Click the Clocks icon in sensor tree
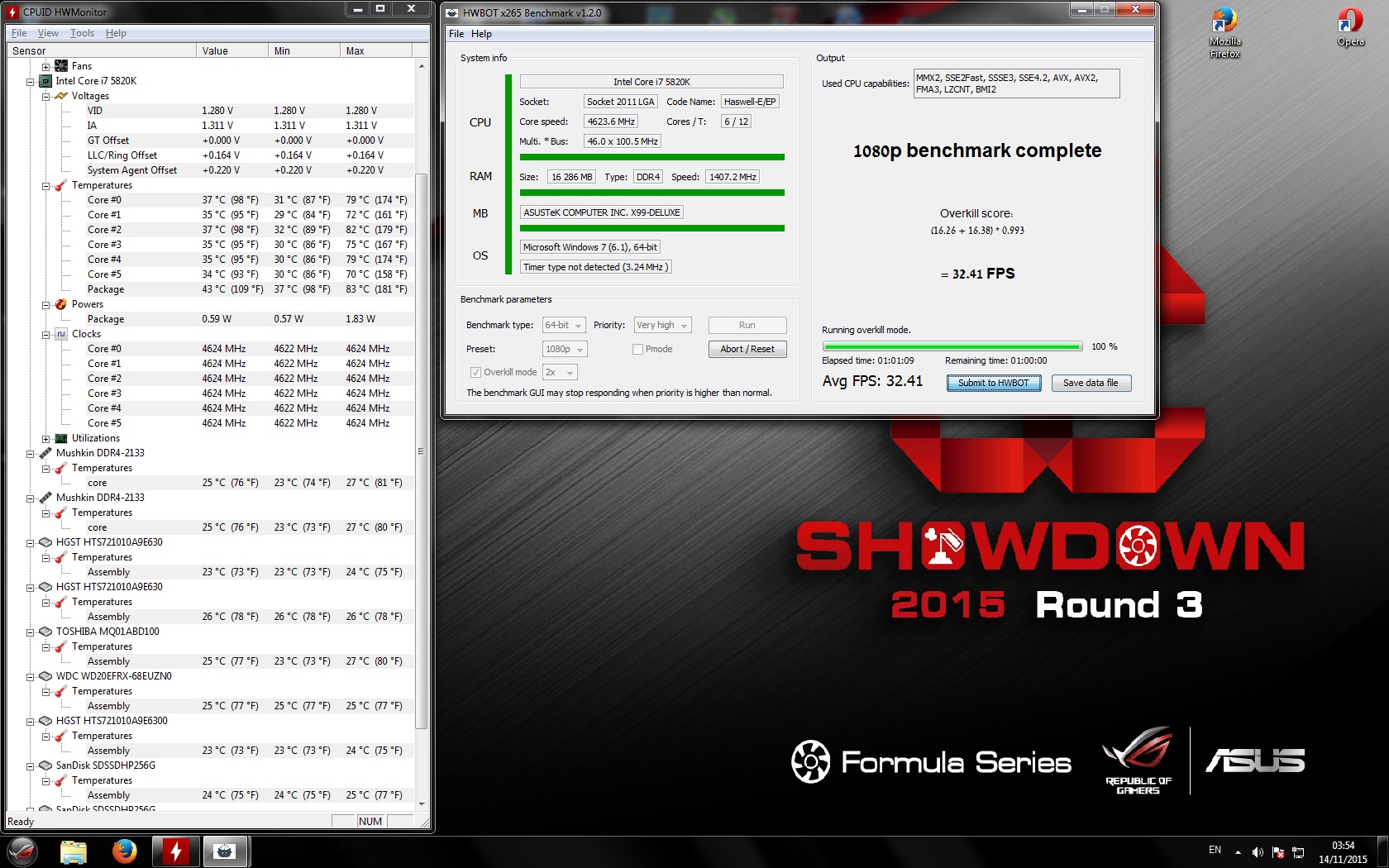The height and width of the screenshot is (868, 1389). 61,334
